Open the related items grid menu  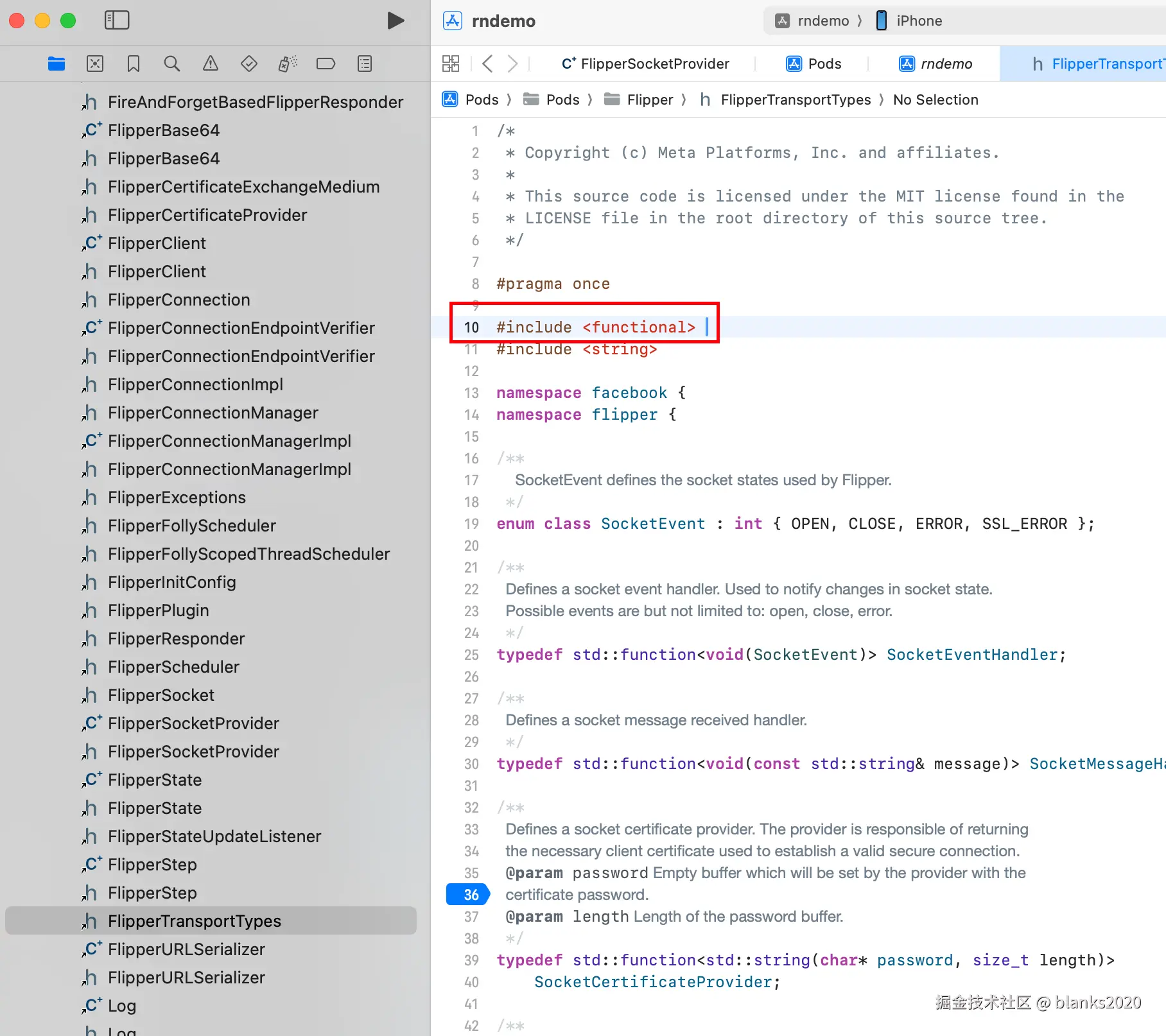coord(451,64)
